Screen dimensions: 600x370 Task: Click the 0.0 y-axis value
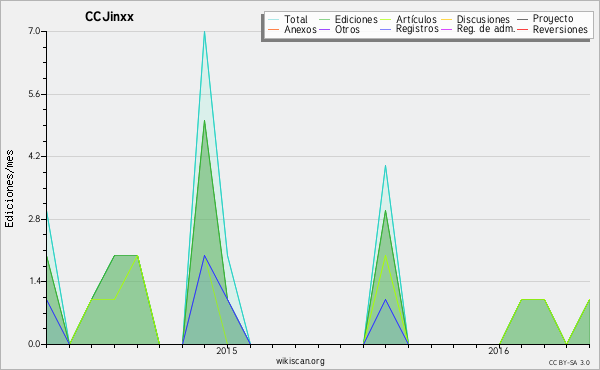click(x=34, y=344)
